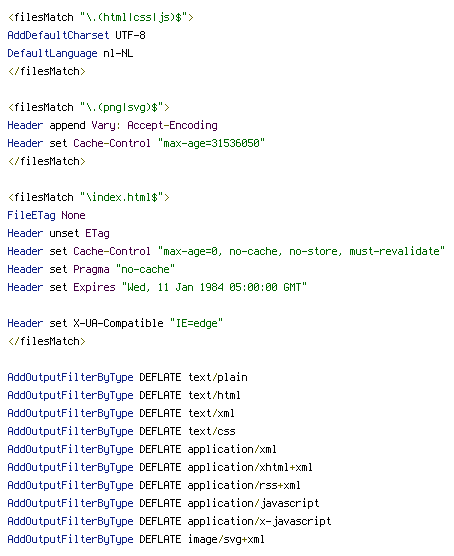Screen dimensions: 454x556
Task: Click the X-UA-Compatible header name
Action: [x=118, y=323]
